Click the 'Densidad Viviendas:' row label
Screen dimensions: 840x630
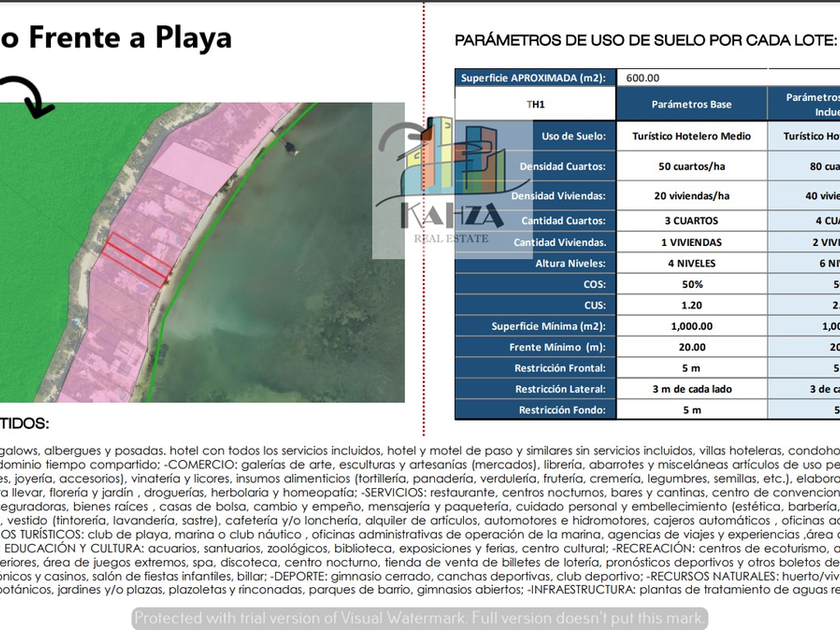click(x=558, y=196)
